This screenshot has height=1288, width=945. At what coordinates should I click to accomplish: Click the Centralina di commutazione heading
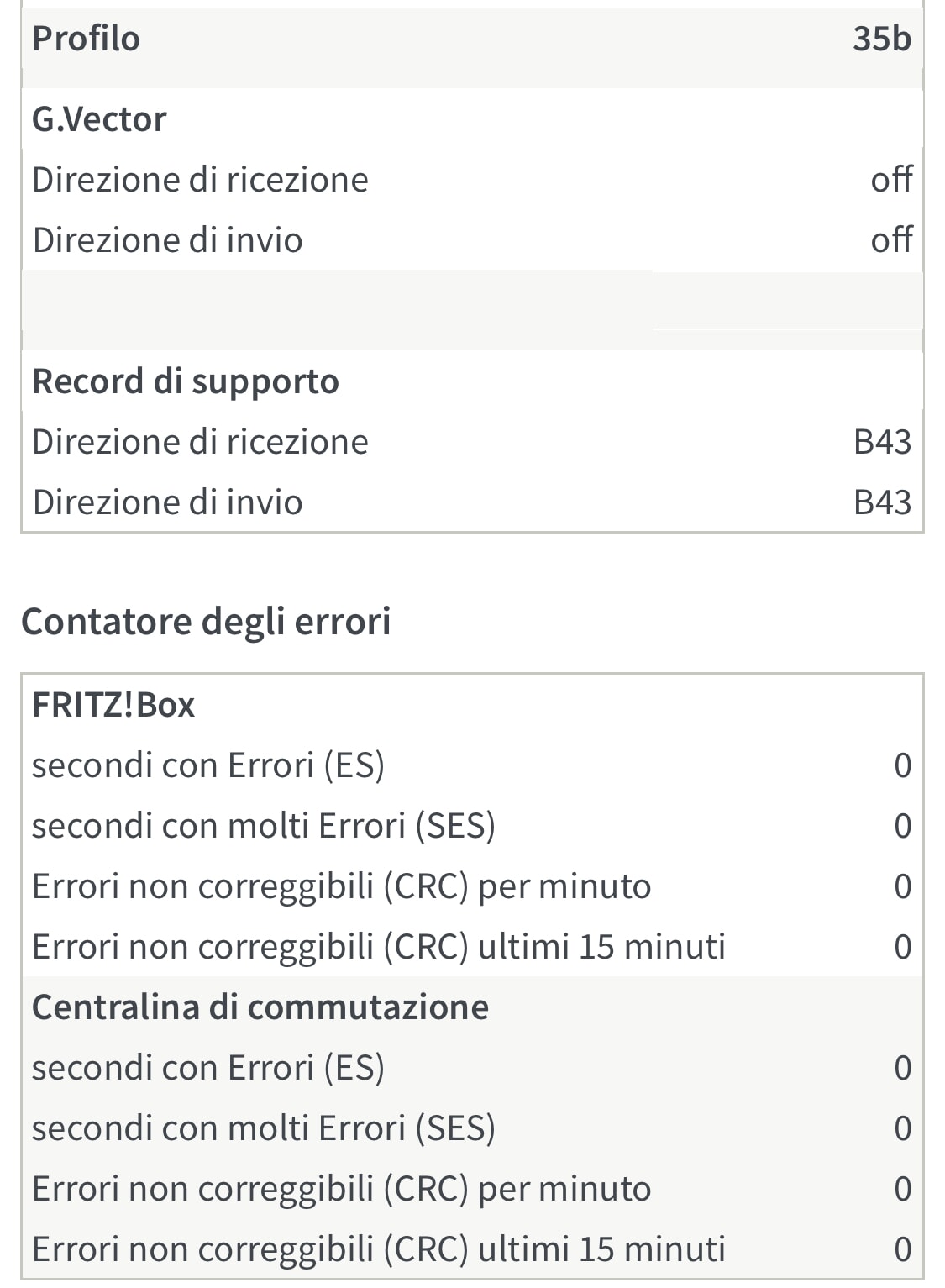pos(260,1007)
